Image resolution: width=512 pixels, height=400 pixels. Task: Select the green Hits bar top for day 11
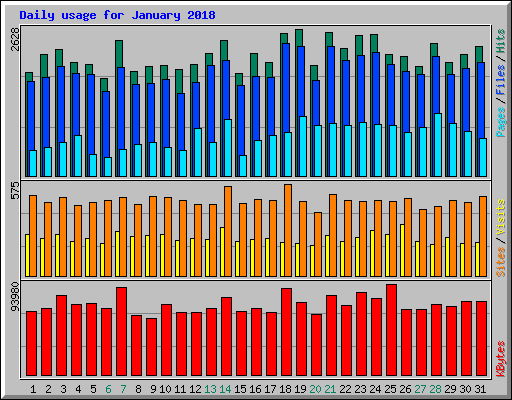tap(179, 81)
